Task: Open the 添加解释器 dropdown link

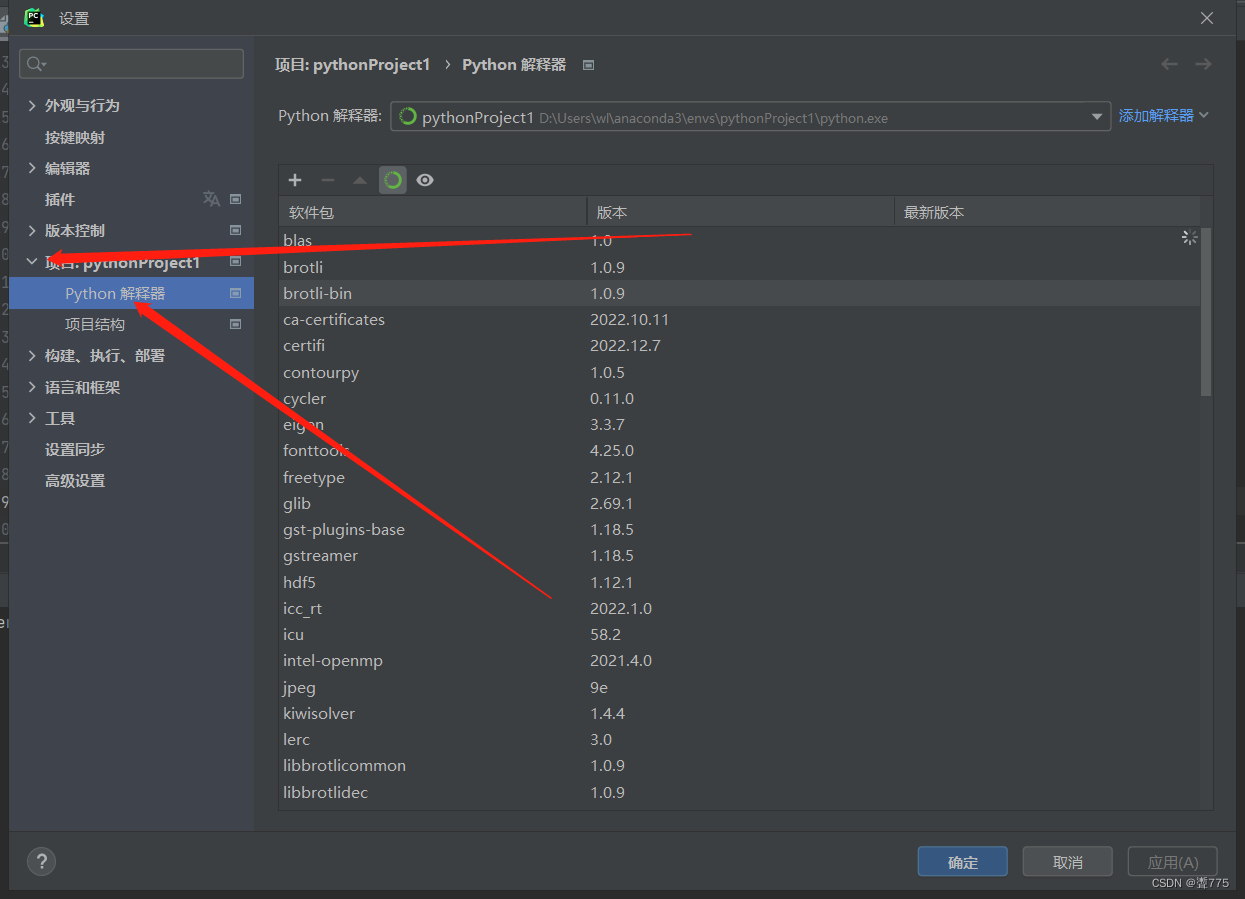Action: pyautogui.click(x=1164, y=116)
